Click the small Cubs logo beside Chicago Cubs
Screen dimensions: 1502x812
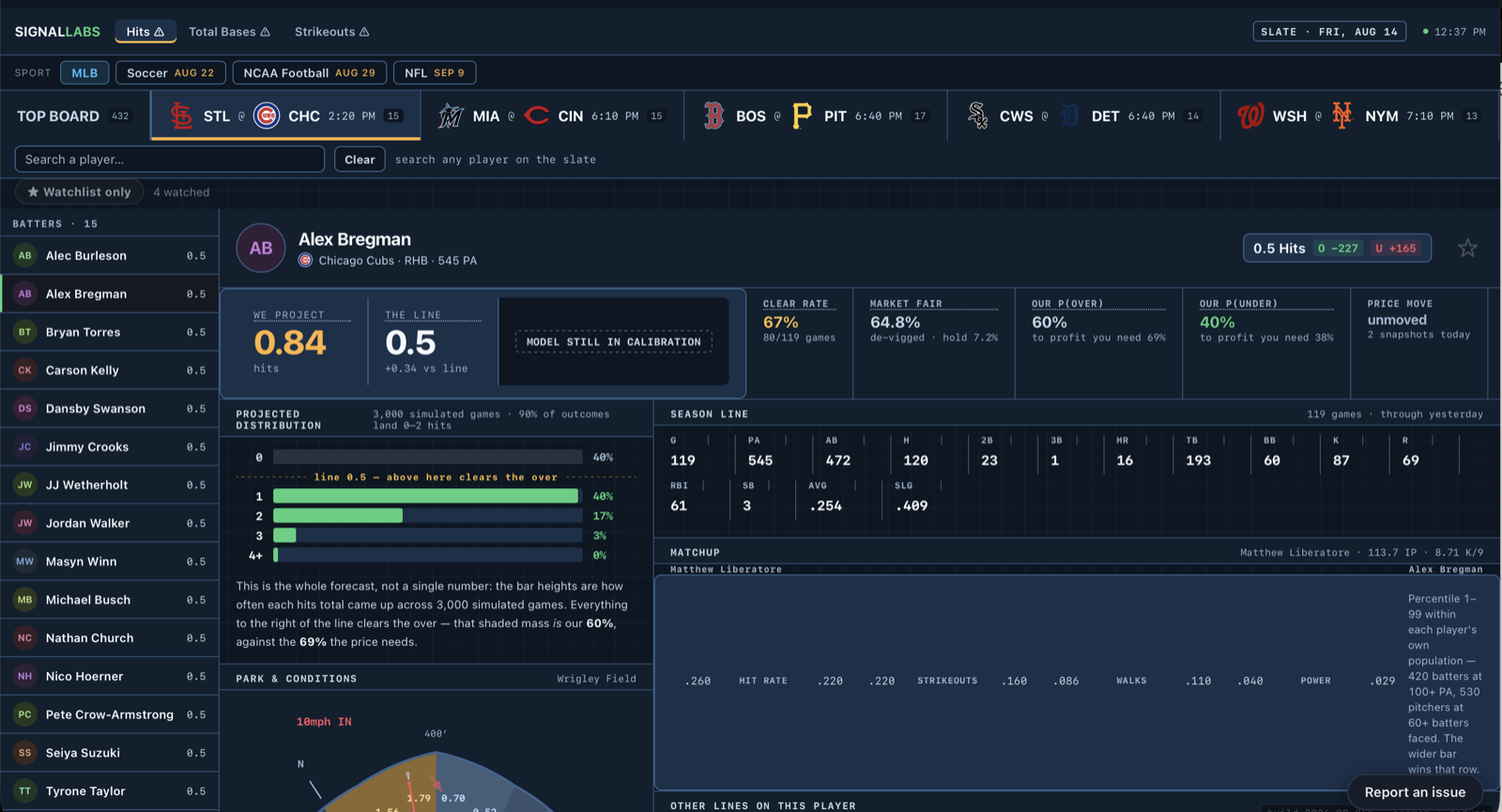(305, 260)
